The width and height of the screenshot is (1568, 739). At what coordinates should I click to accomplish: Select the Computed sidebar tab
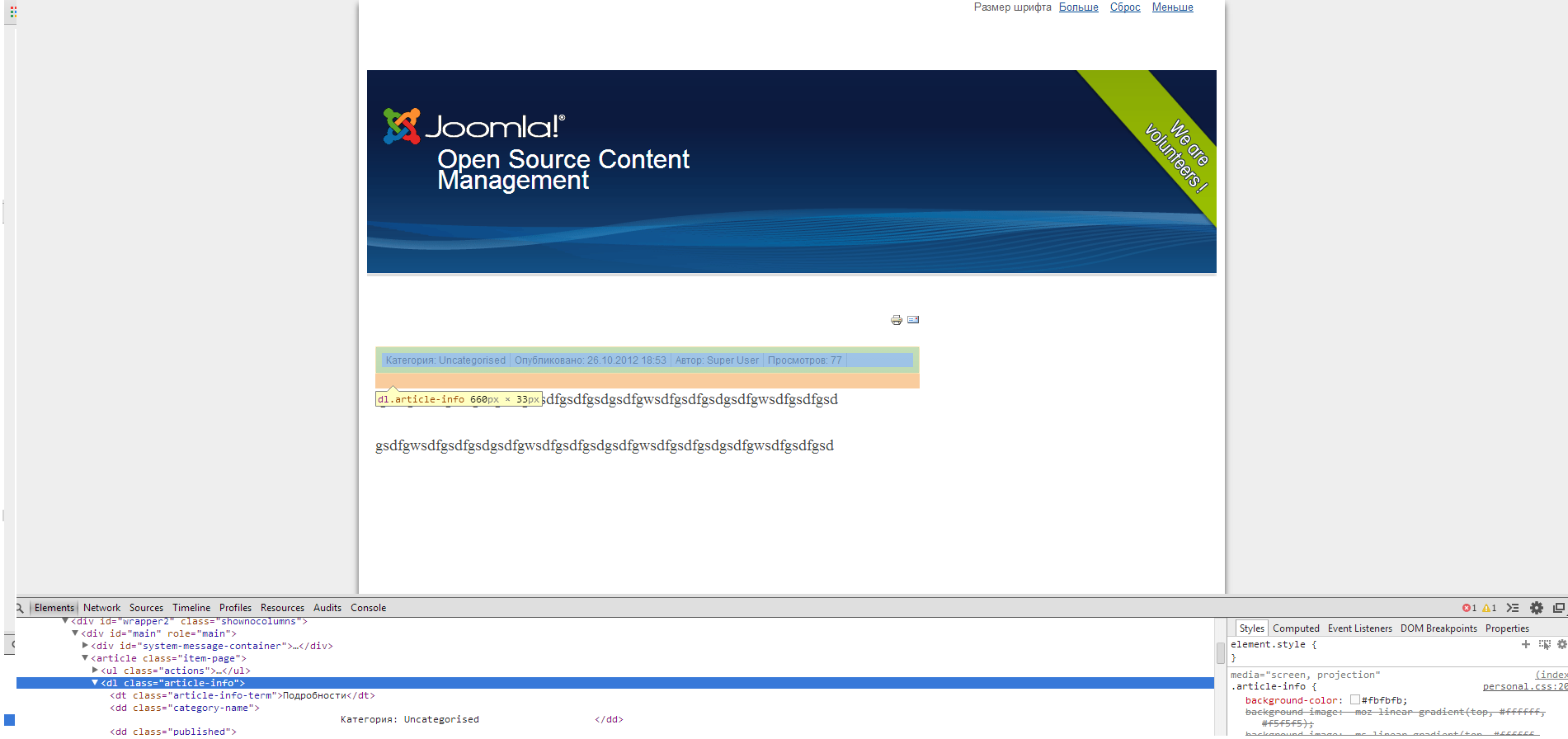pyautogui.click(x=1296, y=628)
